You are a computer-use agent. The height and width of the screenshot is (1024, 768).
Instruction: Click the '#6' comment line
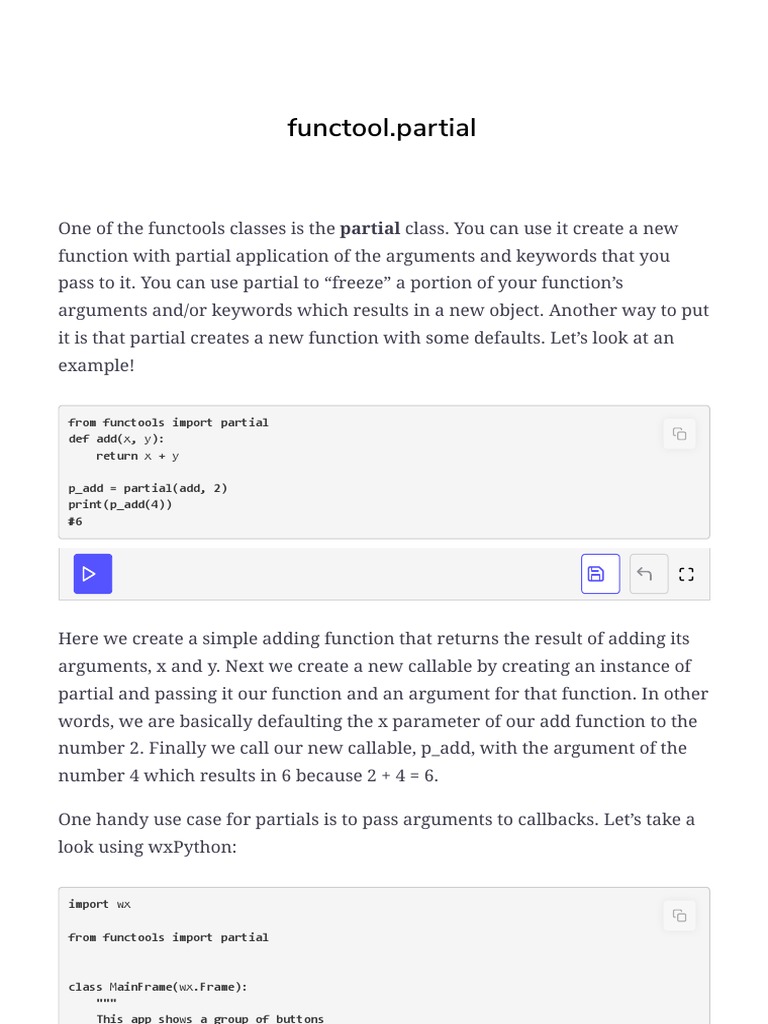(x=76, y=521)
